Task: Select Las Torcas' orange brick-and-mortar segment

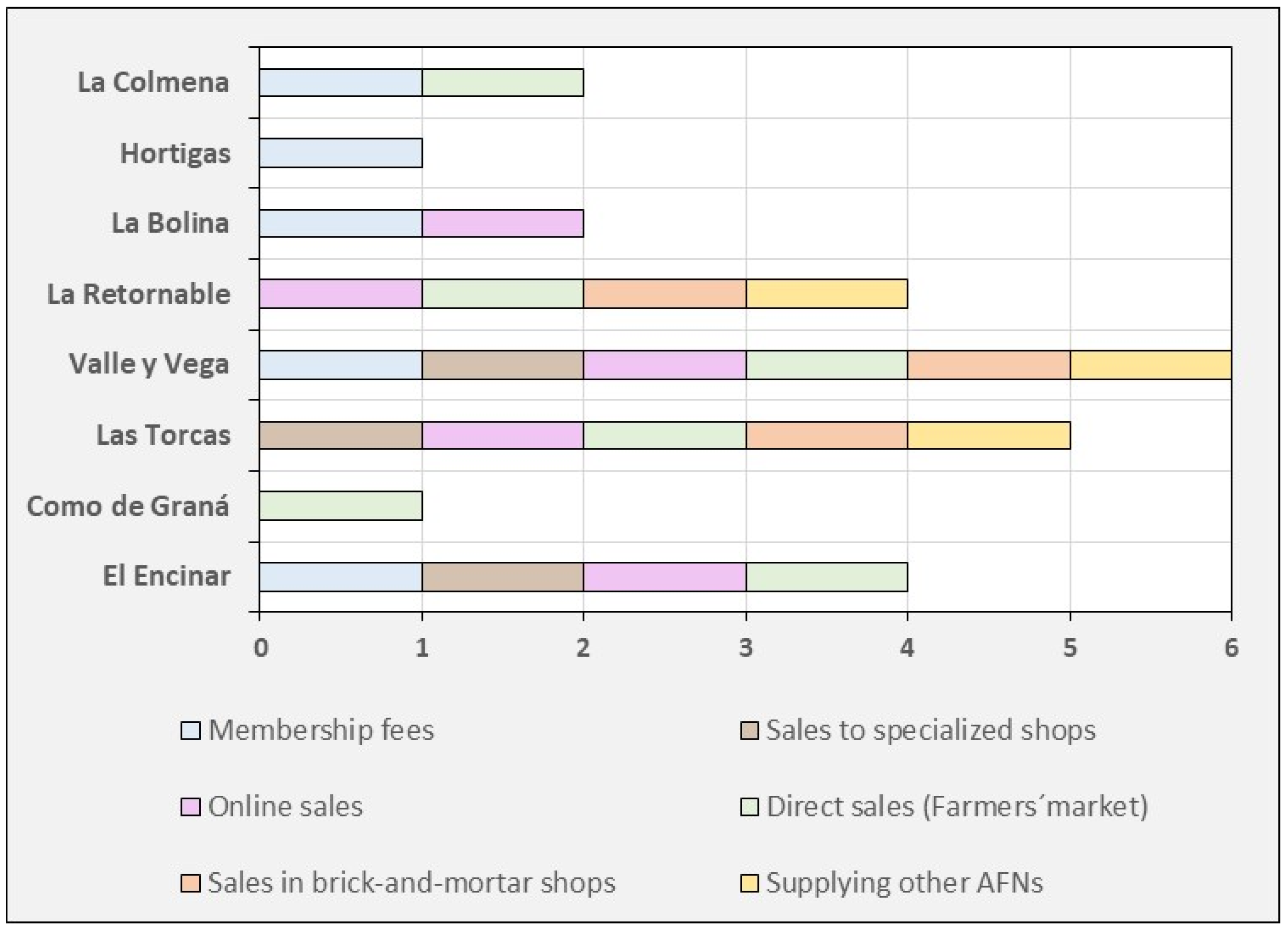Action: point(826,435)
